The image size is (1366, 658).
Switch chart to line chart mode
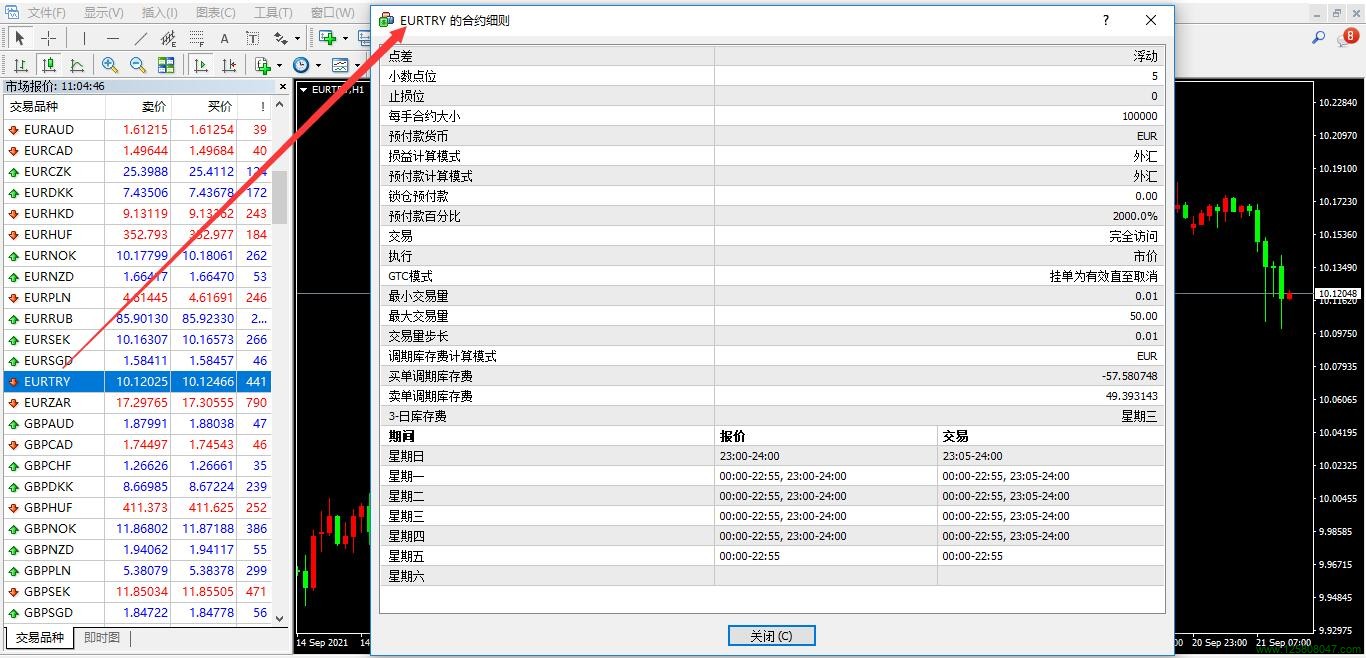pos(76,65)
